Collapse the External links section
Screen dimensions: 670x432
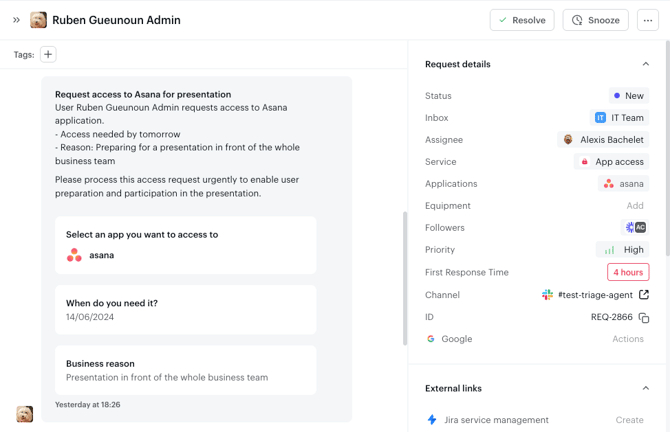[645, 388]
